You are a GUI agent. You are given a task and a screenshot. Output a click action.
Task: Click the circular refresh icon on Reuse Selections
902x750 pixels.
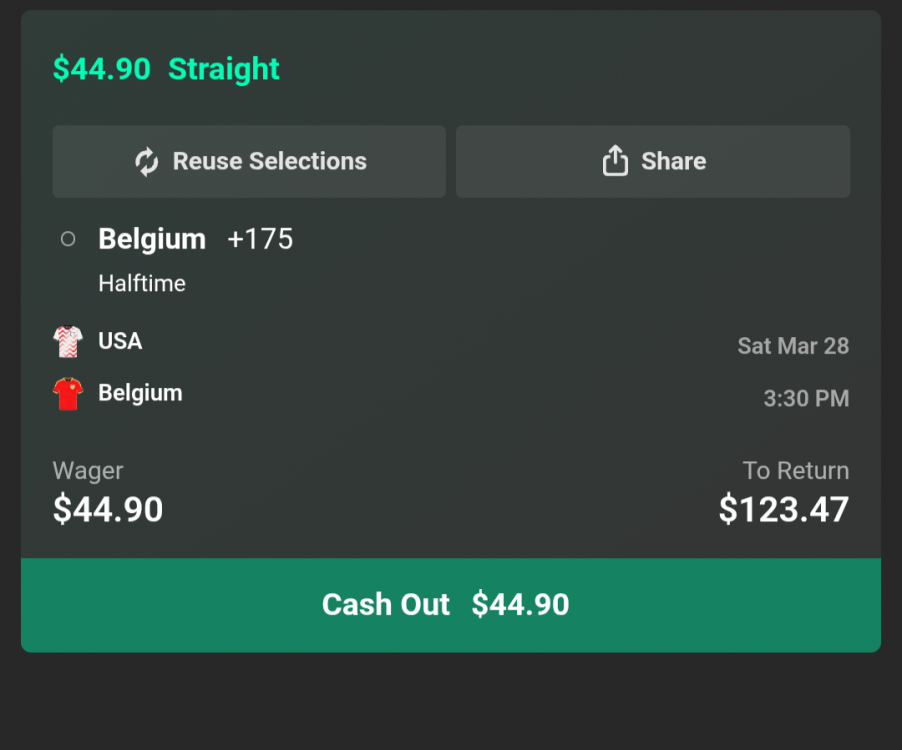(x=147, y=161)
